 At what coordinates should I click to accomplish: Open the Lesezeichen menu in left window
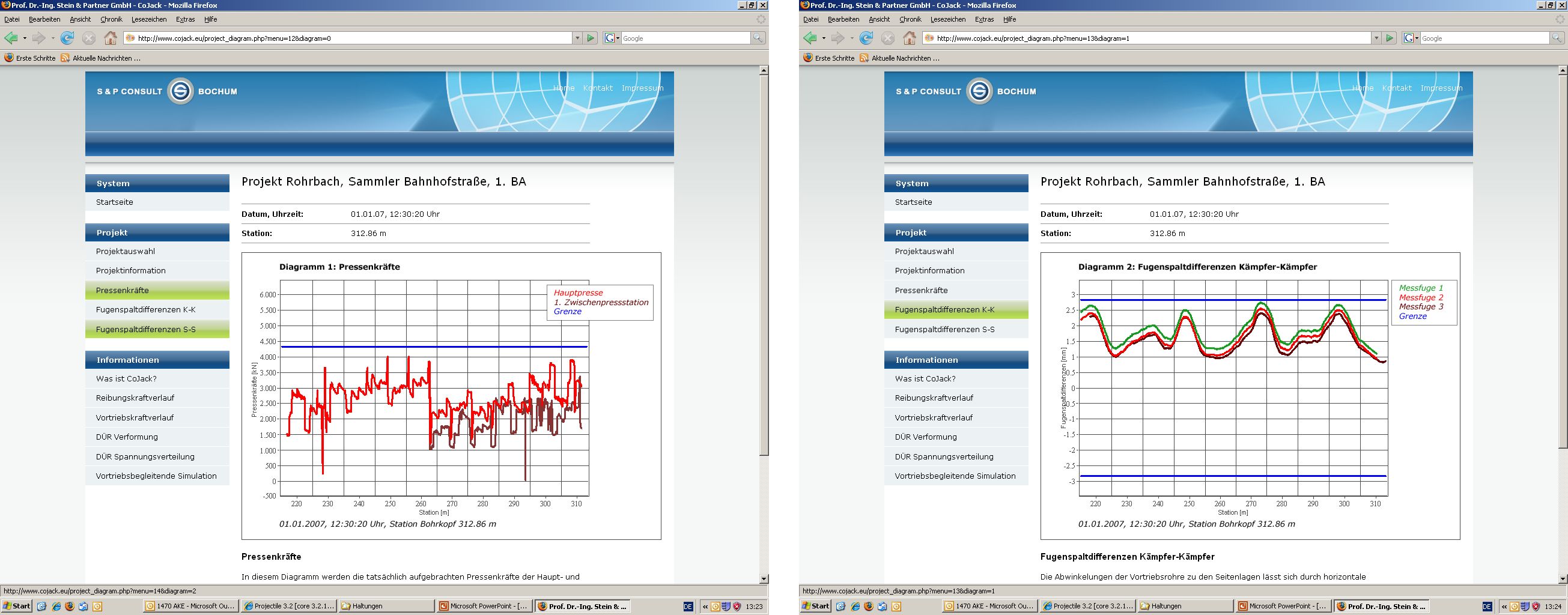click(148, 19)
